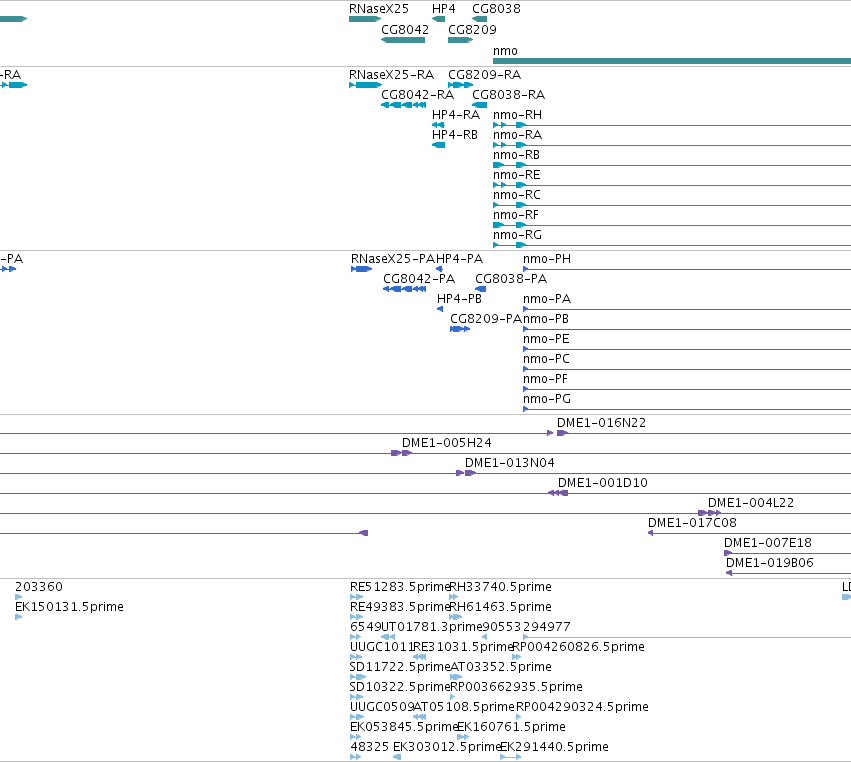Viewport: 851px width, 762px height.
Task: Click the RP003662935.5prime EST label
Action: tap(517, 687)
